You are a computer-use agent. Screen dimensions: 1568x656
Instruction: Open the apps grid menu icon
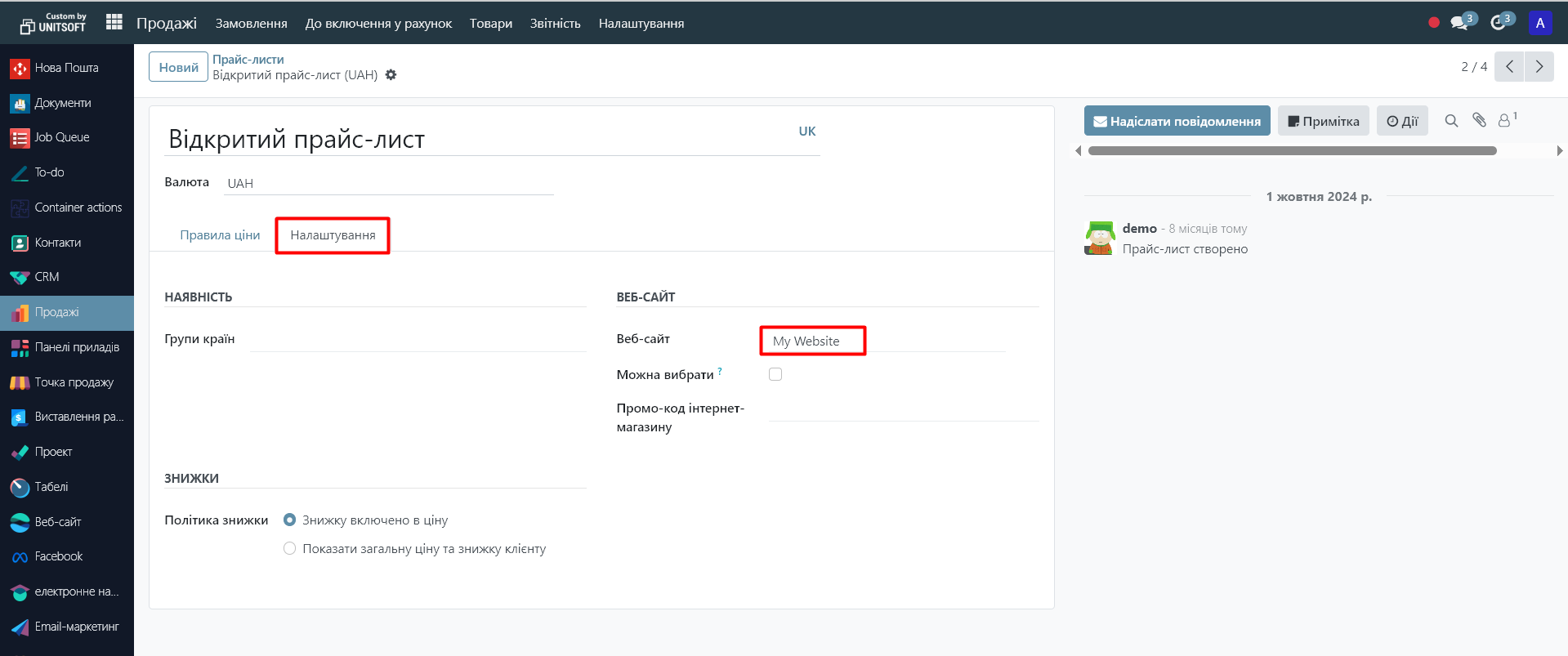tap(114, 23)
